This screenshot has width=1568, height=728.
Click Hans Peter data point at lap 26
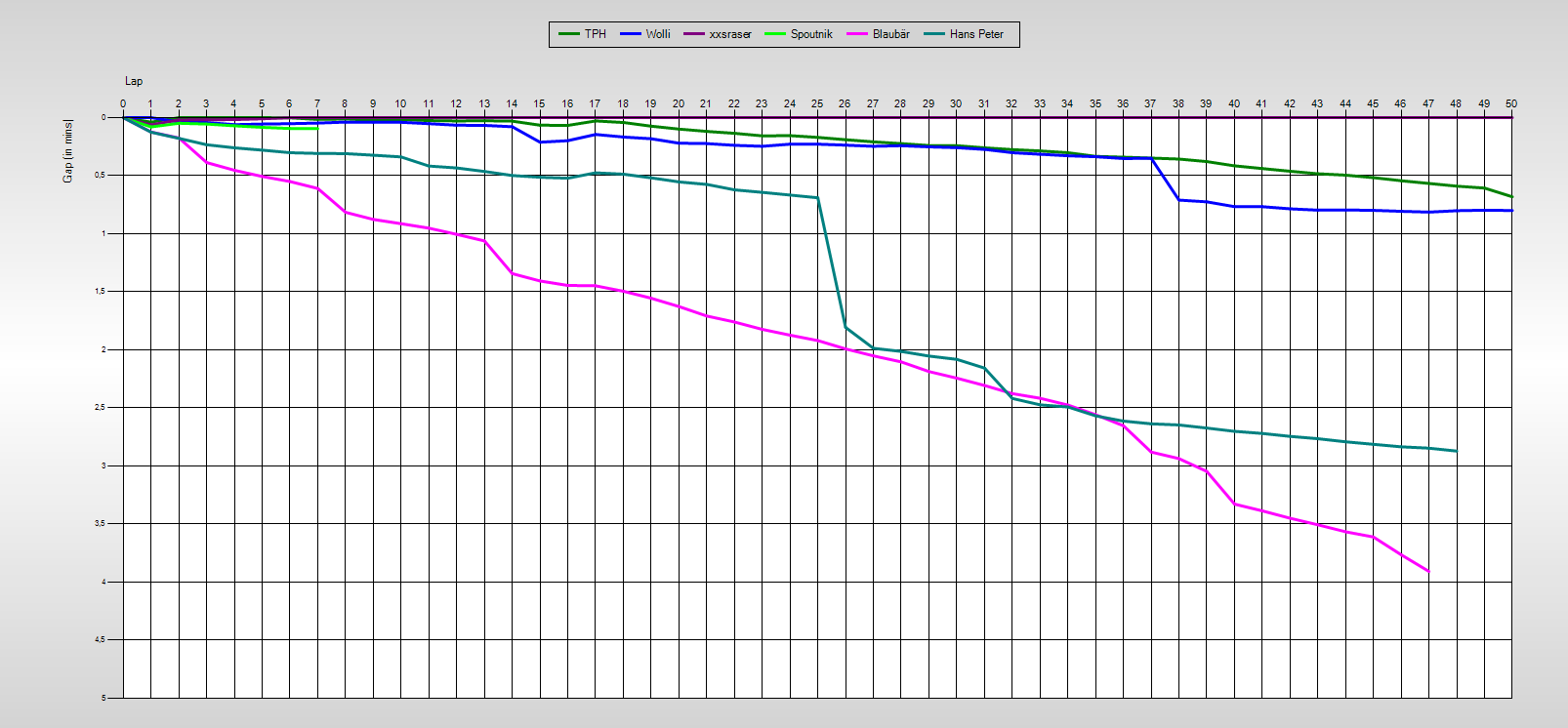point(845,327)
